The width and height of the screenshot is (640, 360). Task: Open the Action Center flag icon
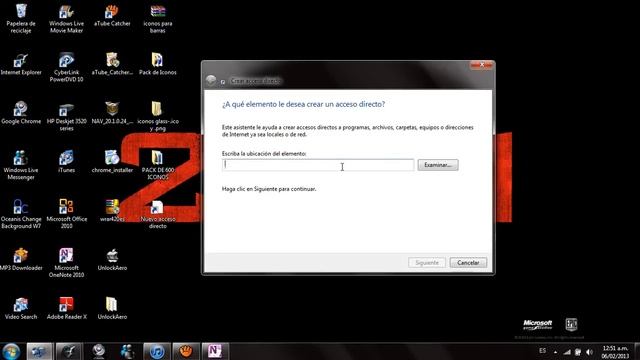pos(578,352)
